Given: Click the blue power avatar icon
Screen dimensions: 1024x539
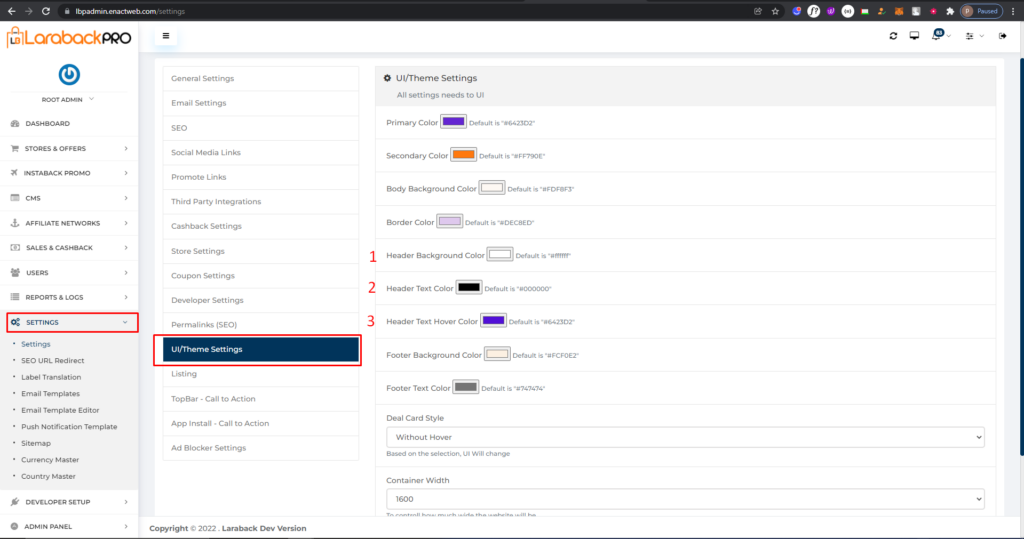Looking at the screenshot, I should pos(69,75).
